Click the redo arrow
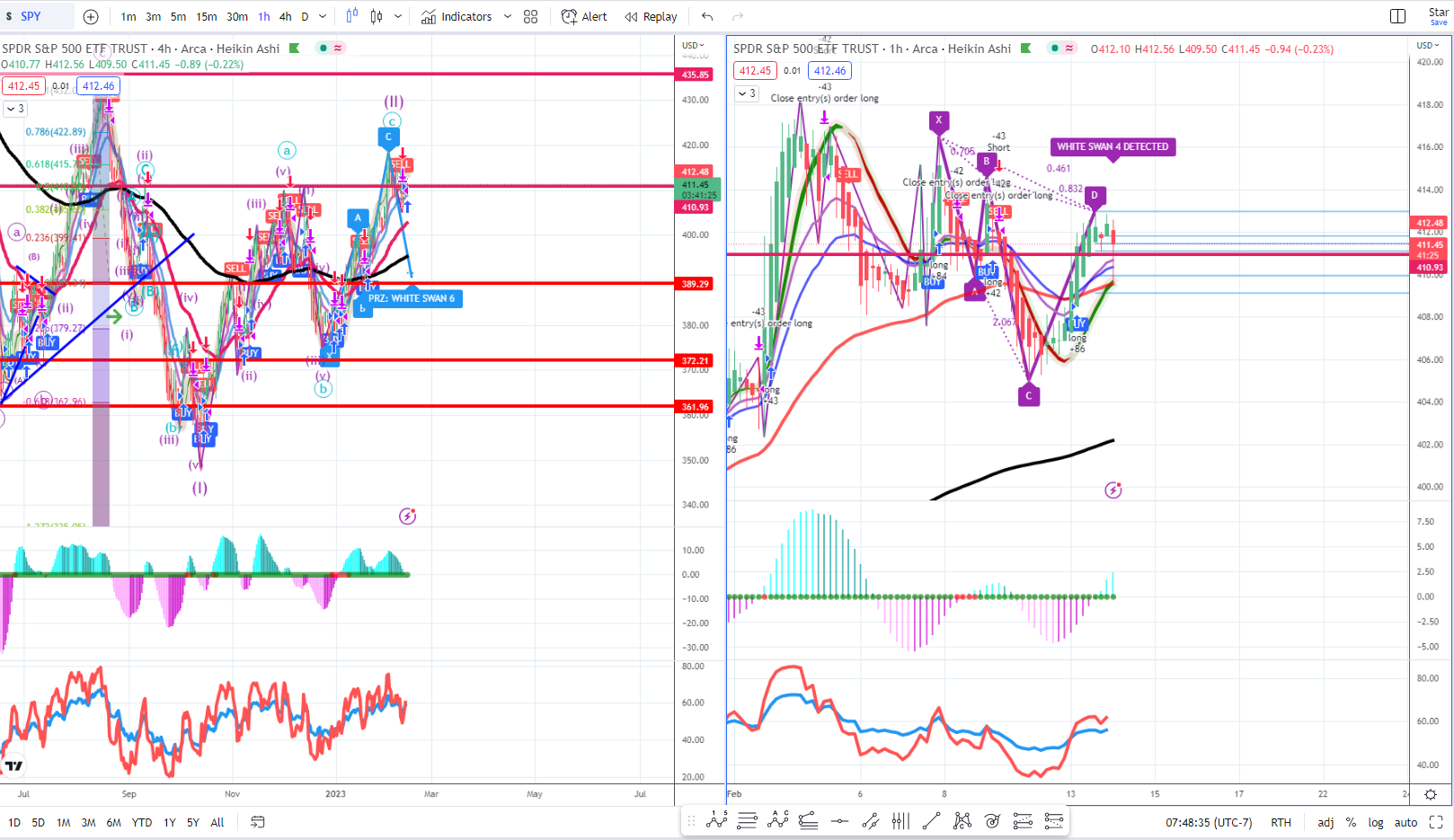 click(x=738, y=16)
